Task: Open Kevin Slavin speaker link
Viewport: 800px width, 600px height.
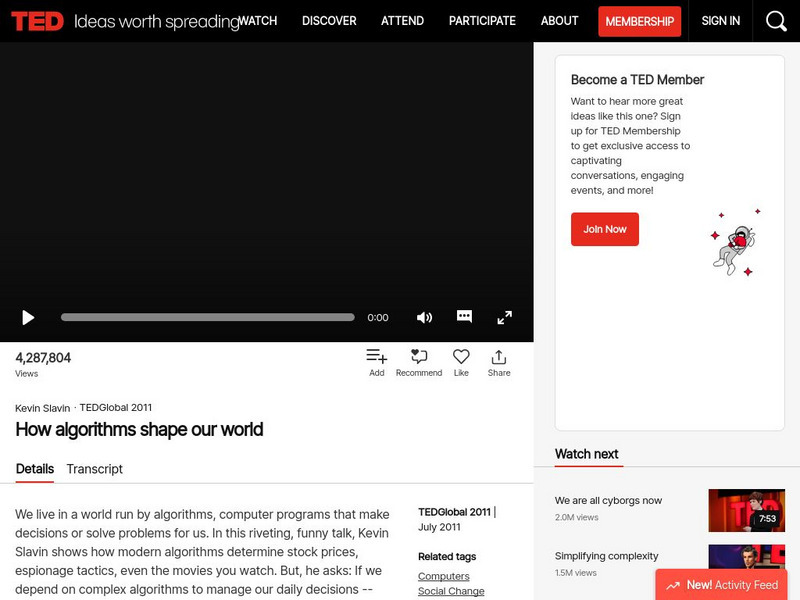Action: (x=42, y=408)
